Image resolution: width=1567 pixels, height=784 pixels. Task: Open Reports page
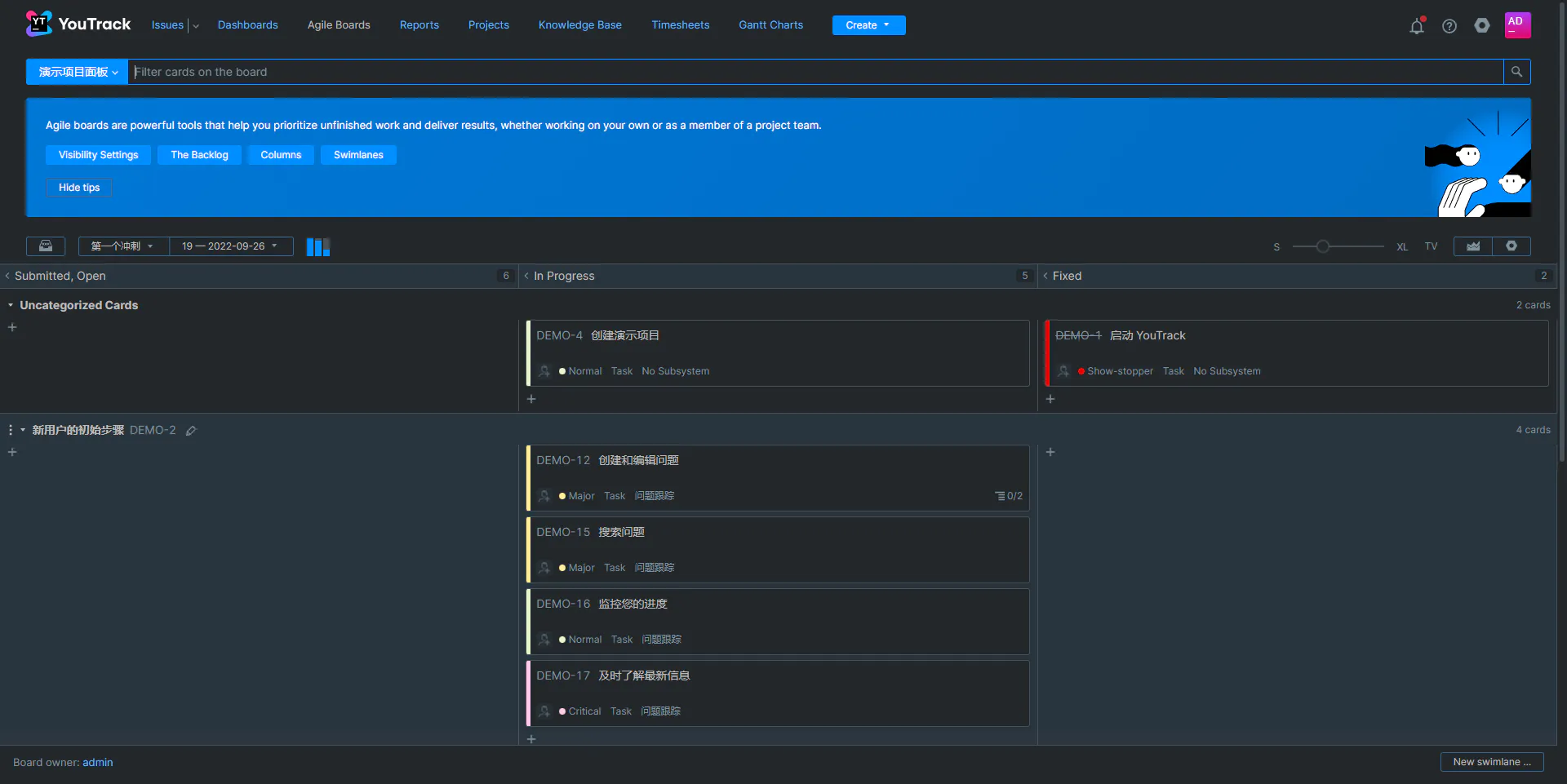pyautogui.click(x=419, y=25)
